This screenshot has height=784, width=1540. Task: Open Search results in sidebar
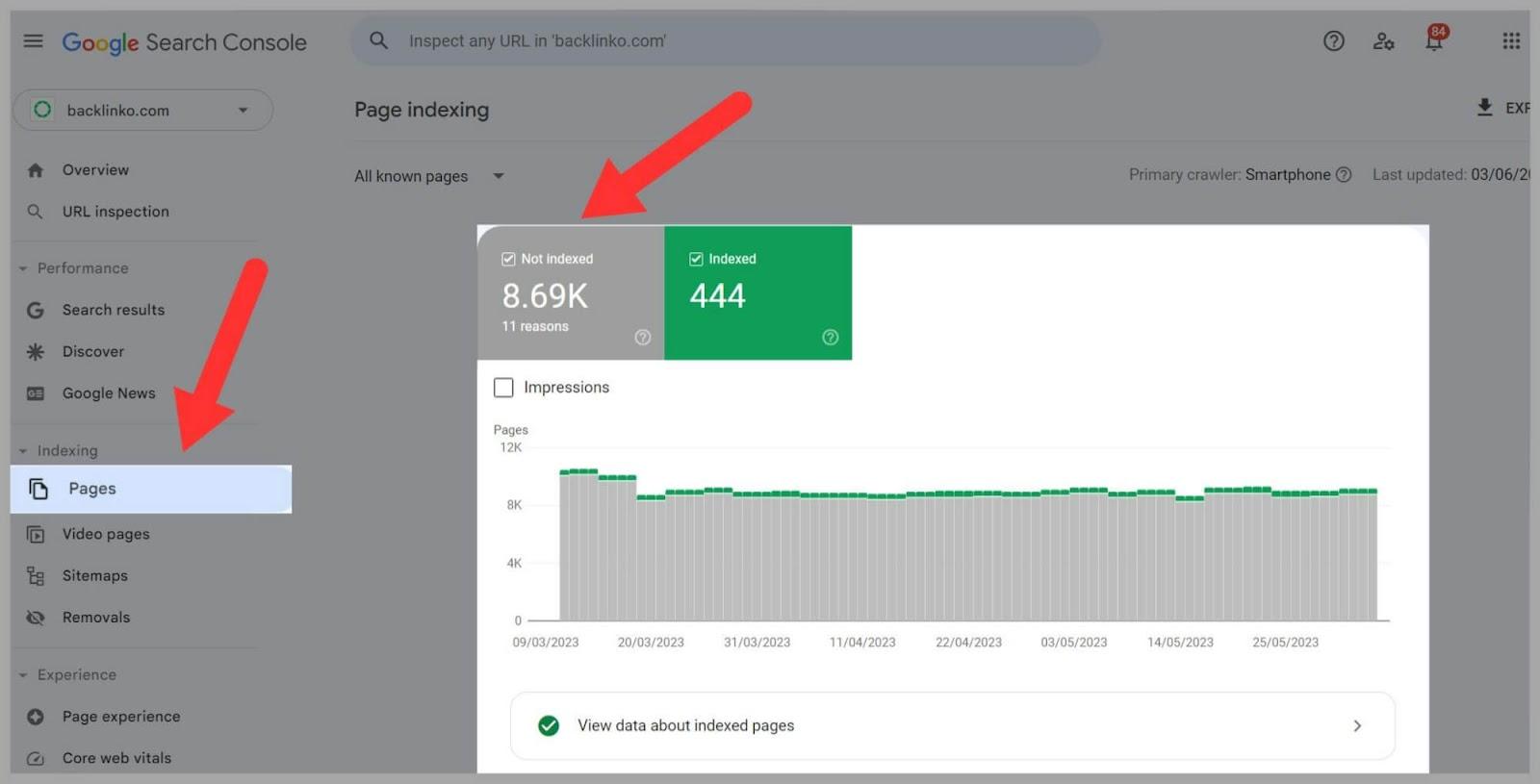113,310
